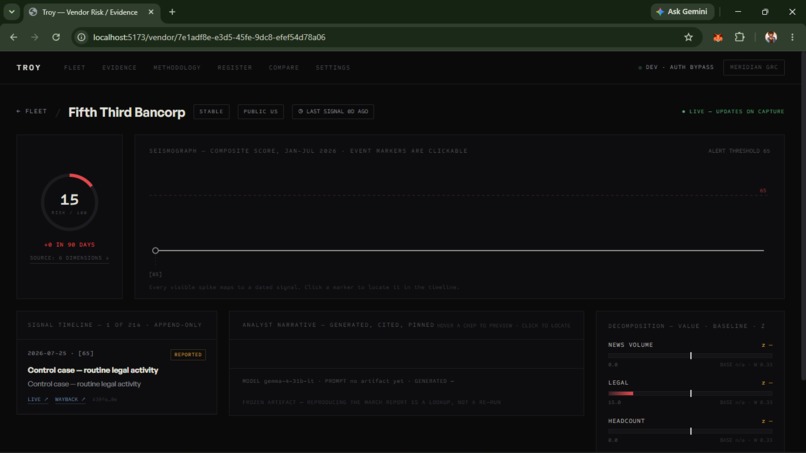806x453 pixels.
Task: Click the +0 in 90 days text
Action: 69,245
